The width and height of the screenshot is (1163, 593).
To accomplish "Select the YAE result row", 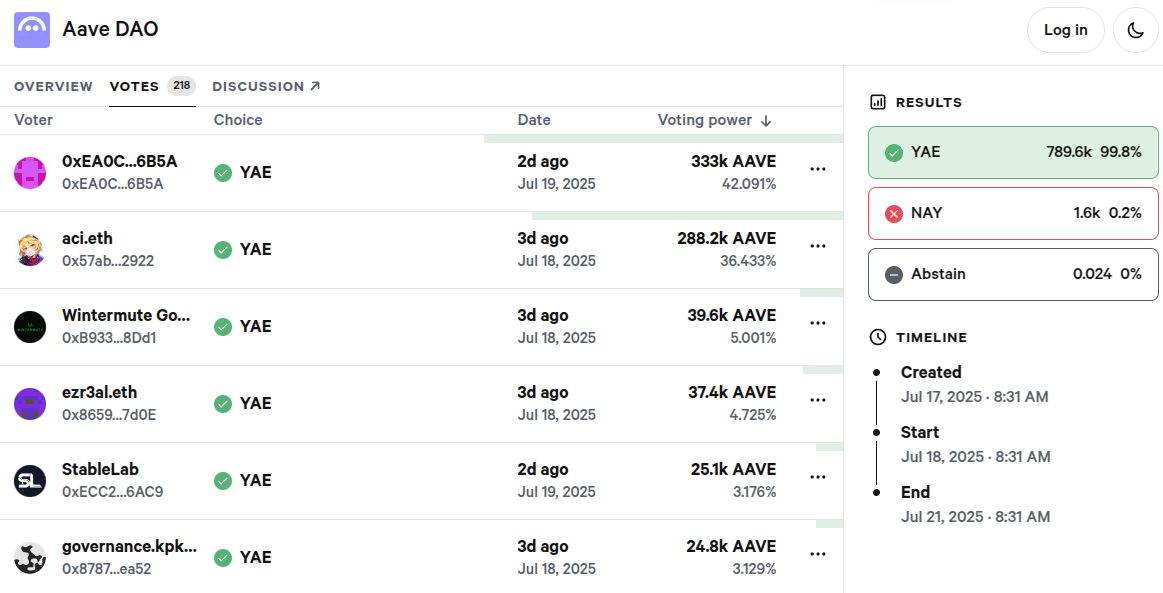I will point(1013,152).
